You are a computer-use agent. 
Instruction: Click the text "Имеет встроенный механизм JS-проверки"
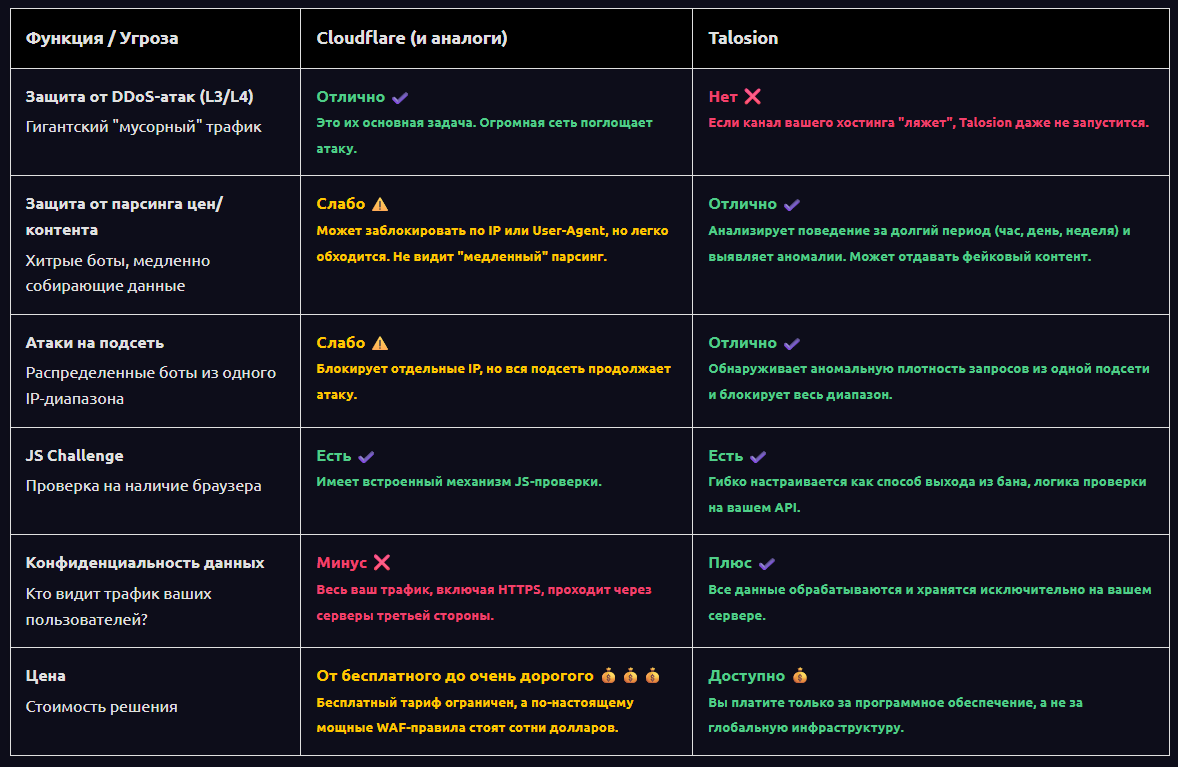[x=458, y=482]
